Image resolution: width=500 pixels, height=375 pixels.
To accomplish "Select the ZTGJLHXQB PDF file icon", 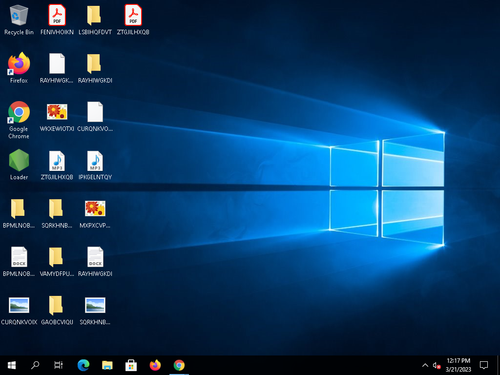I will tap(133, 15).
